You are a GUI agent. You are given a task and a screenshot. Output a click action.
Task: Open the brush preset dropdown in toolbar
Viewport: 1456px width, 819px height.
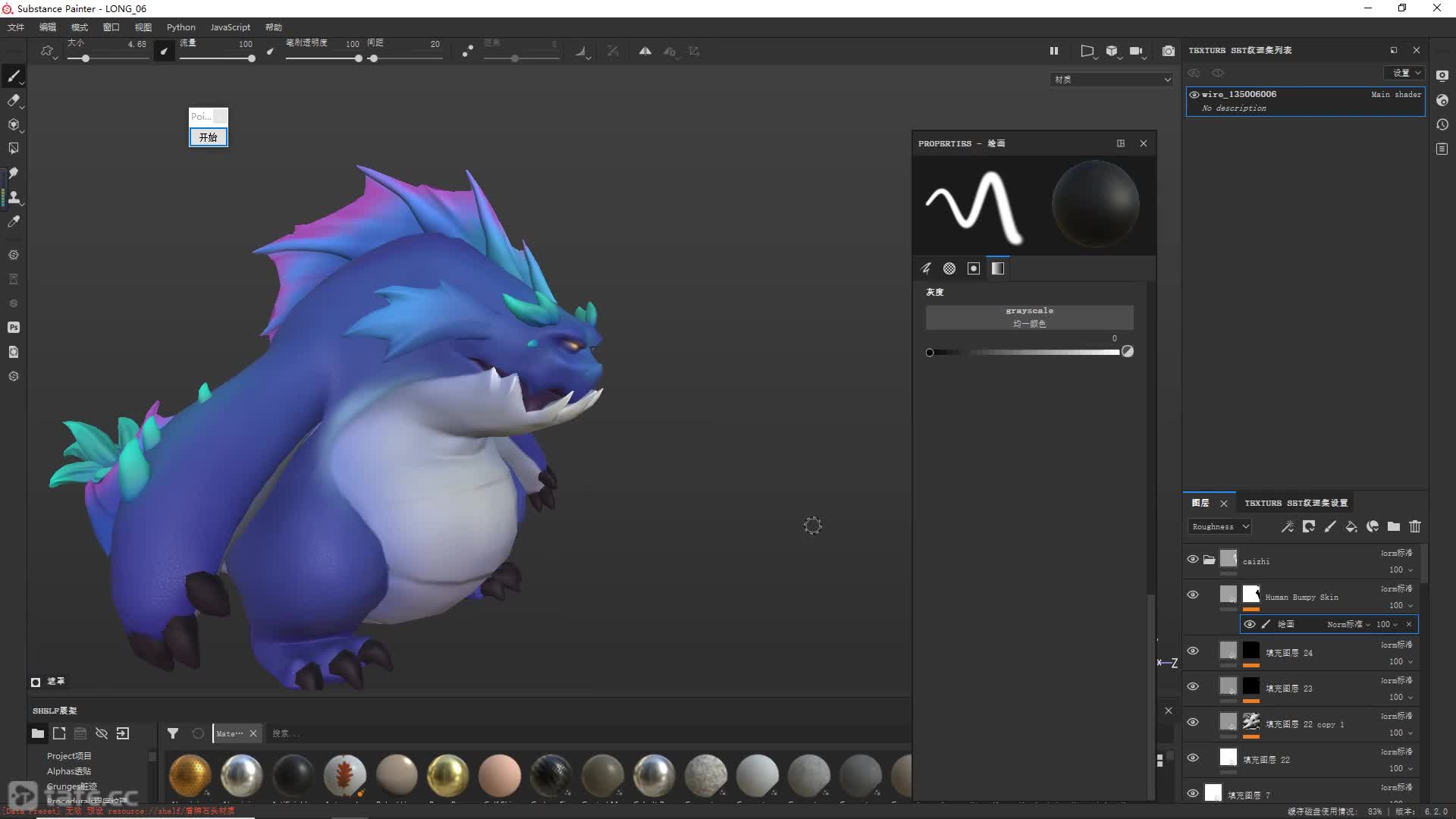tap(49, 52)
